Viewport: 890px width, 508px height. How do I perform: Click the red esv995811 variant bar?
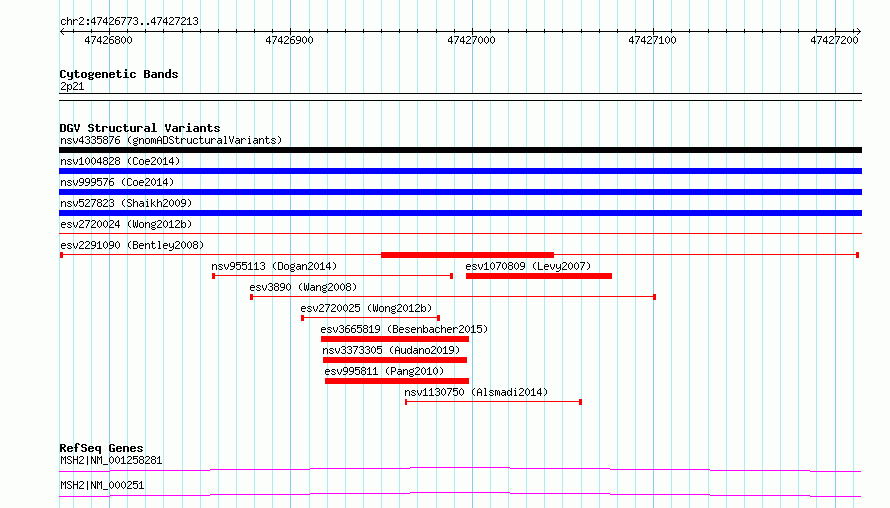point(397,381)
